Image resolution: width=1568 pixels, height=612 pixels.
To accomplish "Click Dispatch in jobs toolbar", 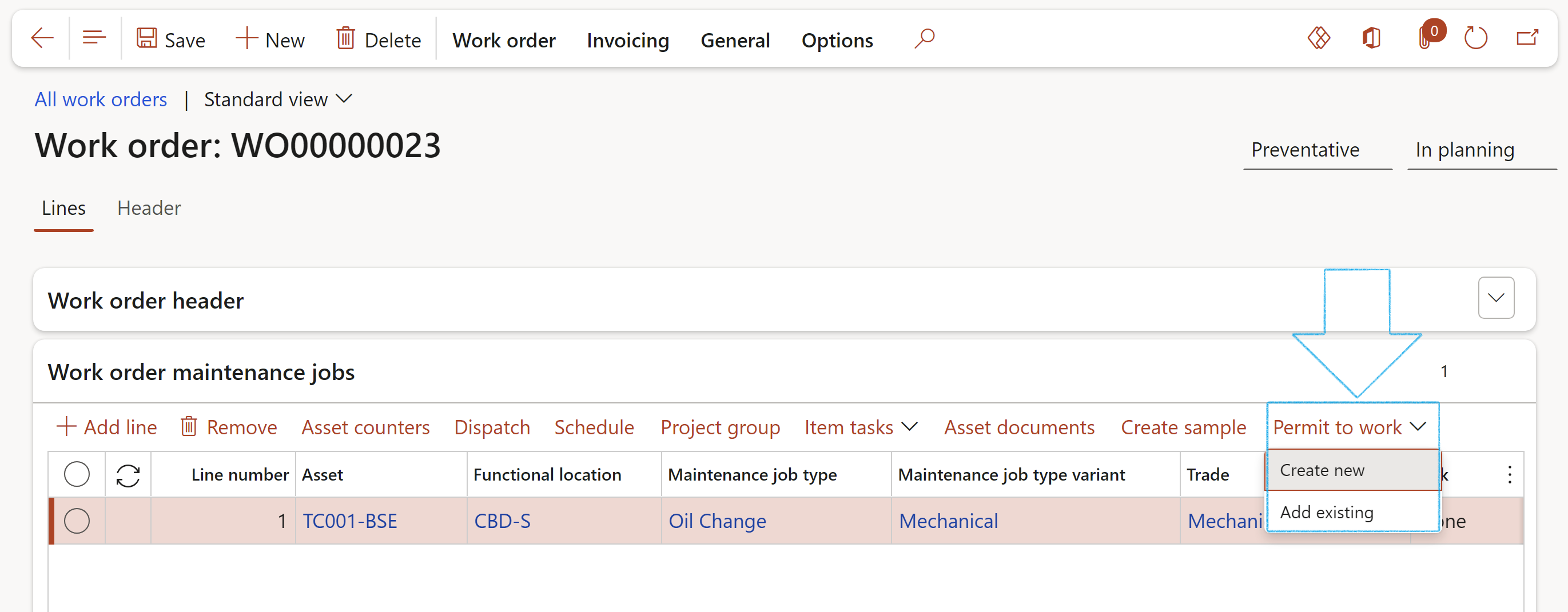I will [492, 427].
